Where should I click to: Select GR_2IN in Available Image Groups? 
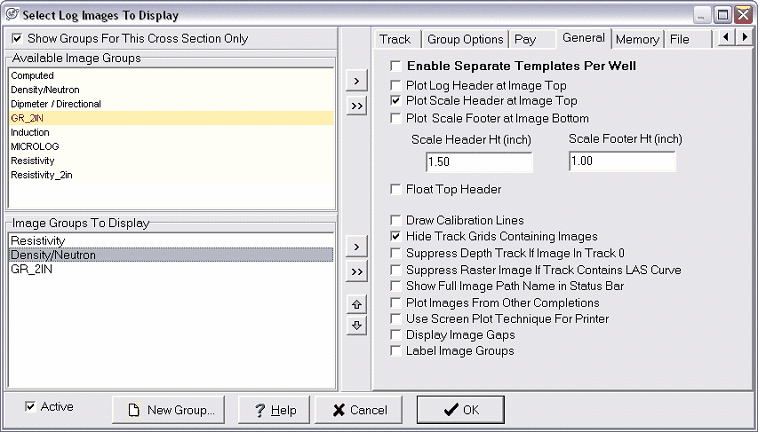(x=171, y=118)
